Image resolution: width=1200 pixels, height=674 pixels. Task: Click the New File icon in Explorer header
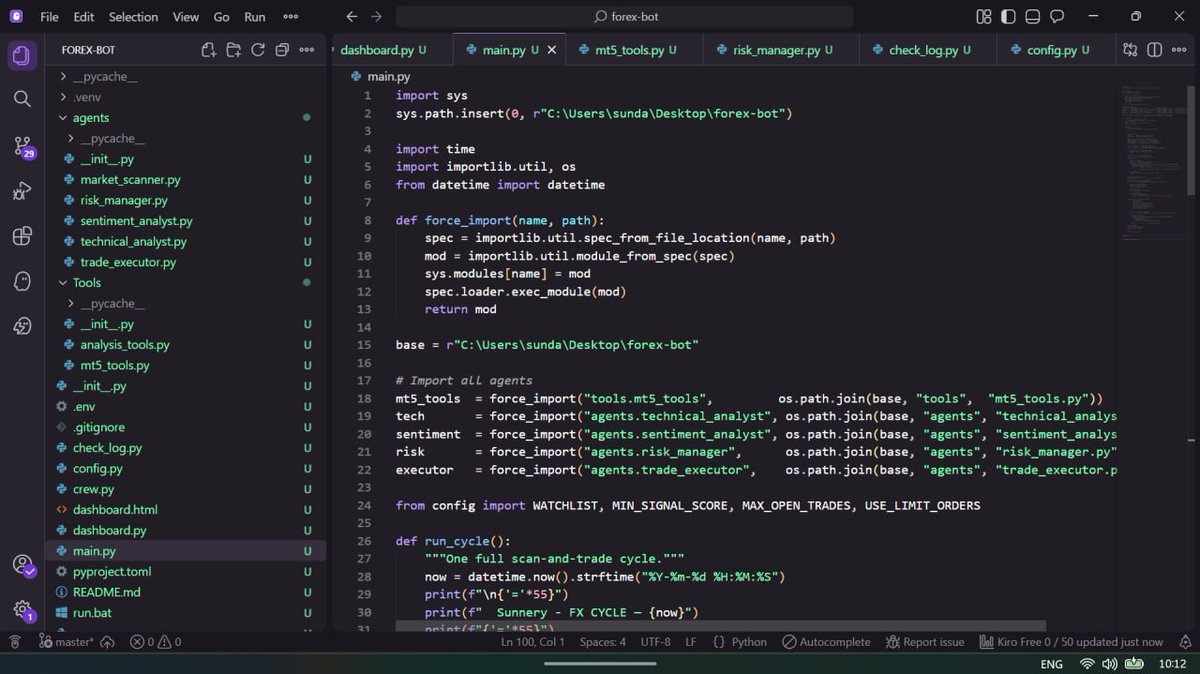pyautogui.click(x=208, y=50)
